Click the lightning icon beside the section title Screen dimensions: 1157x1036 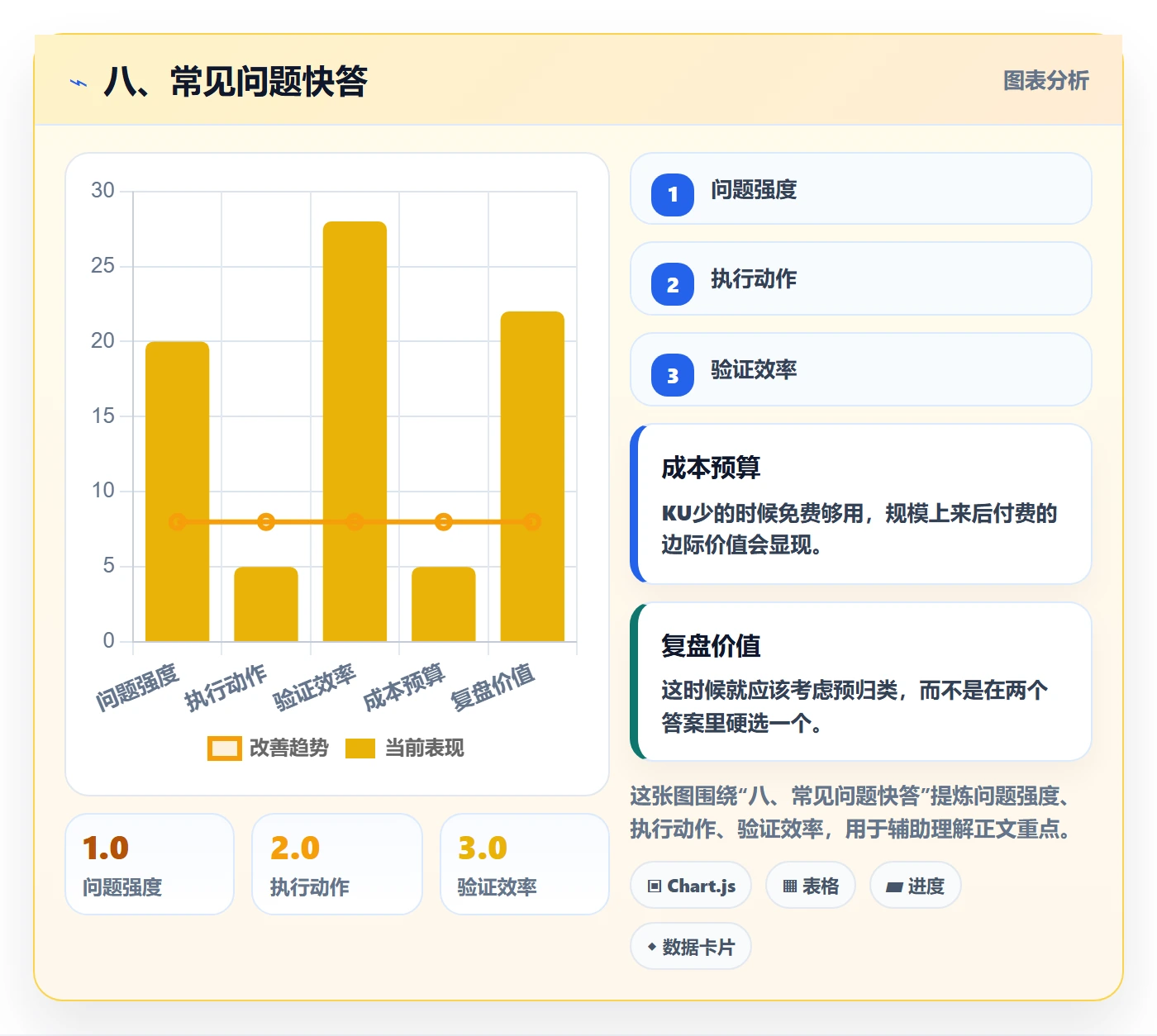79,83
